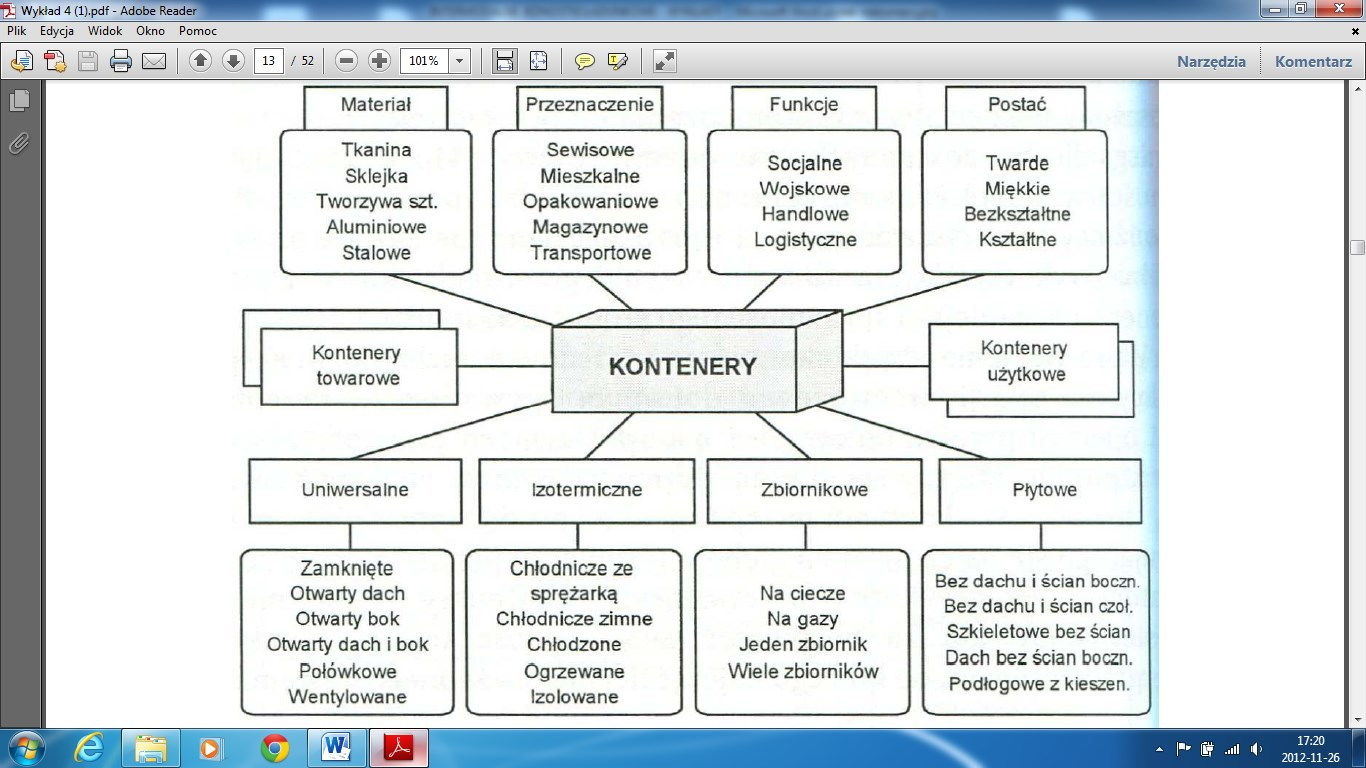
Task: Click the Create PDF online icon
Action: tap(54, 61)
